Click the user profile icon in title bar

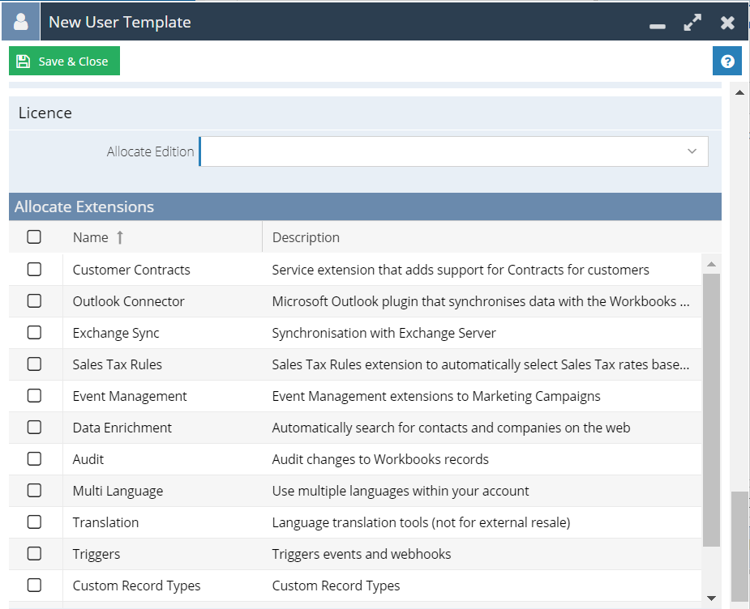[x=21, y=22]
